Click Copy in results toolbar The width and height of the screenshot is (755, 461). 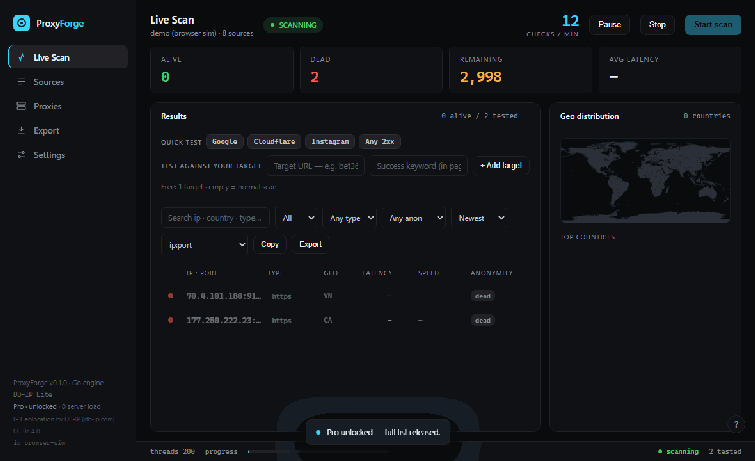tap(270, 244)
